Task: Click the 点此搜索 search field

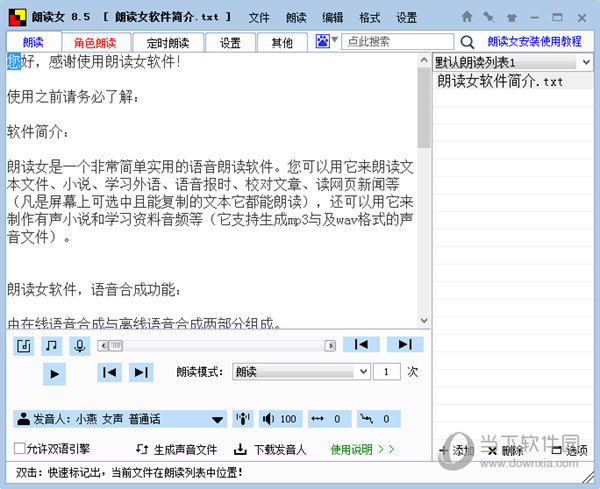Action: click(396, 42)
